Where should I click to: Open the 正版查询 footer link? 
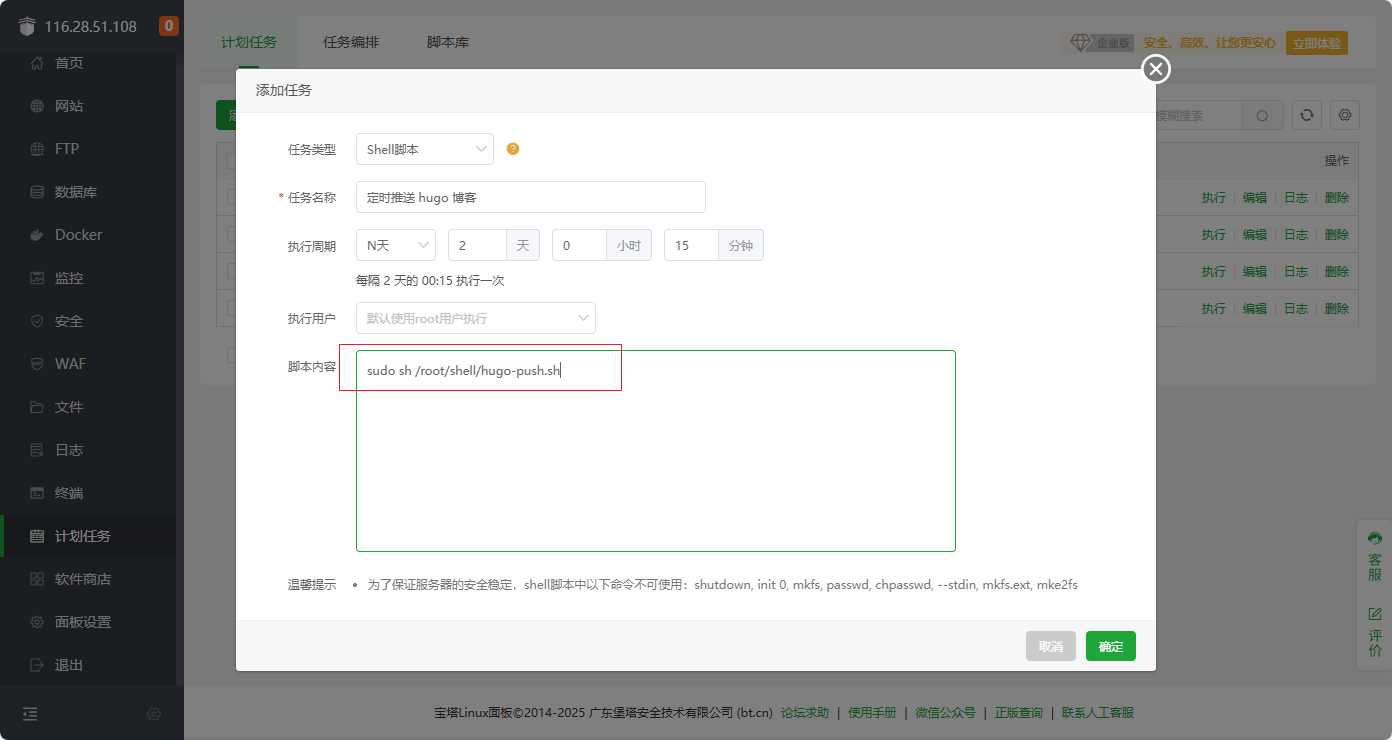(x=1019, y=713)
